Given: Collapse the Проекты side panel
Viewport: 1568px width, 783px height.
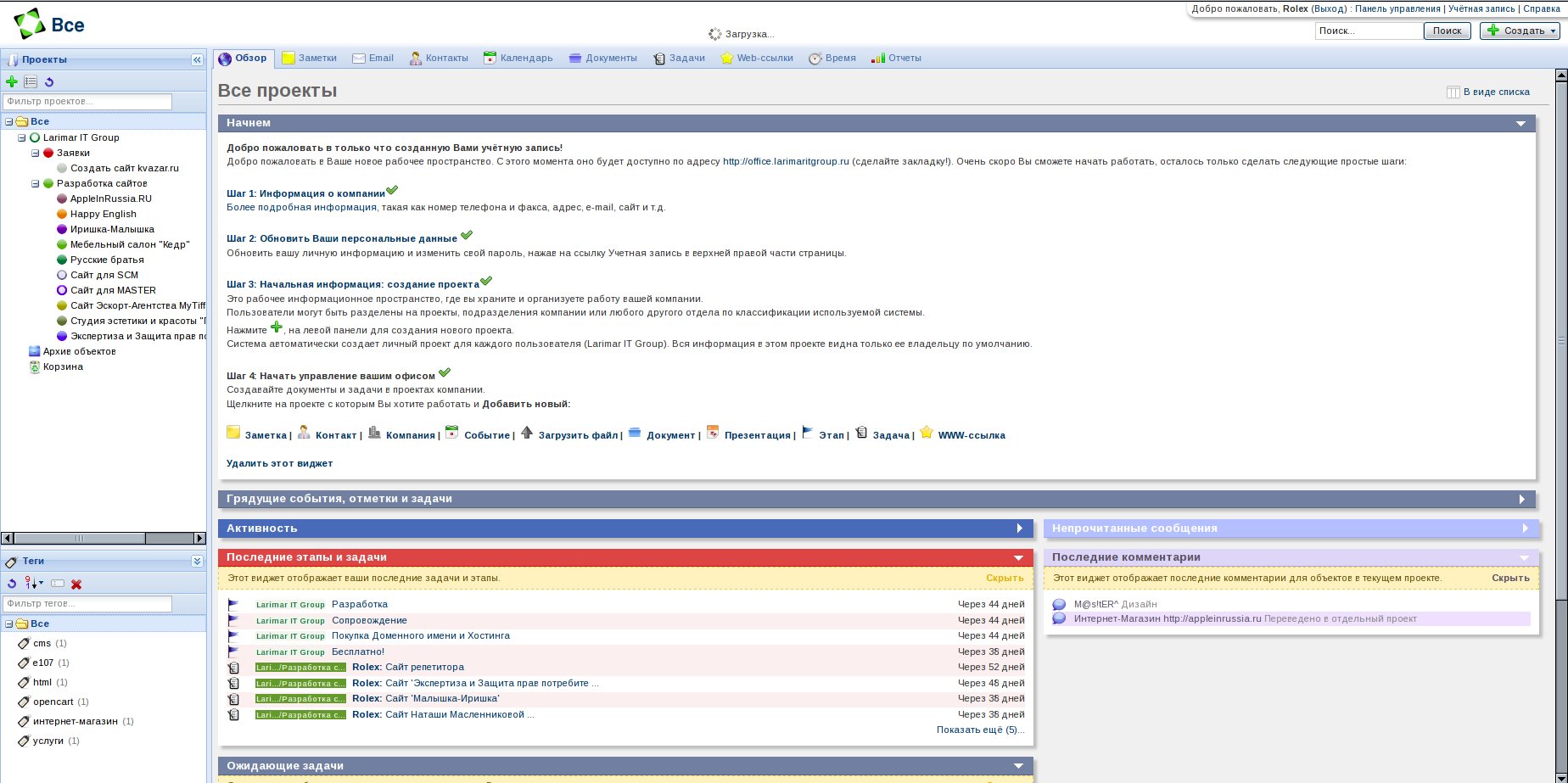Looking at the screenshot, I should 197,60.
